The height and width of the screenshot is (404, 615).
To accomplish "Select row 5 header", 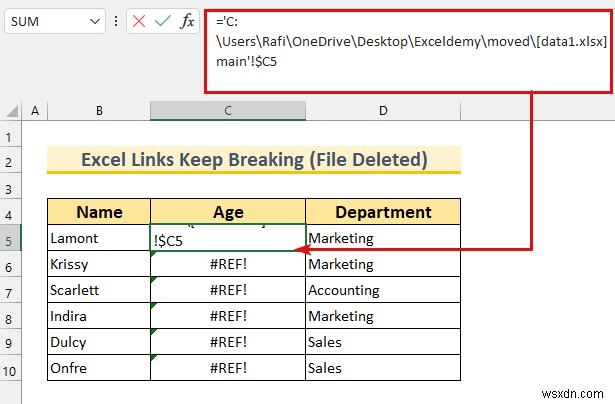I will coord(10,238).
